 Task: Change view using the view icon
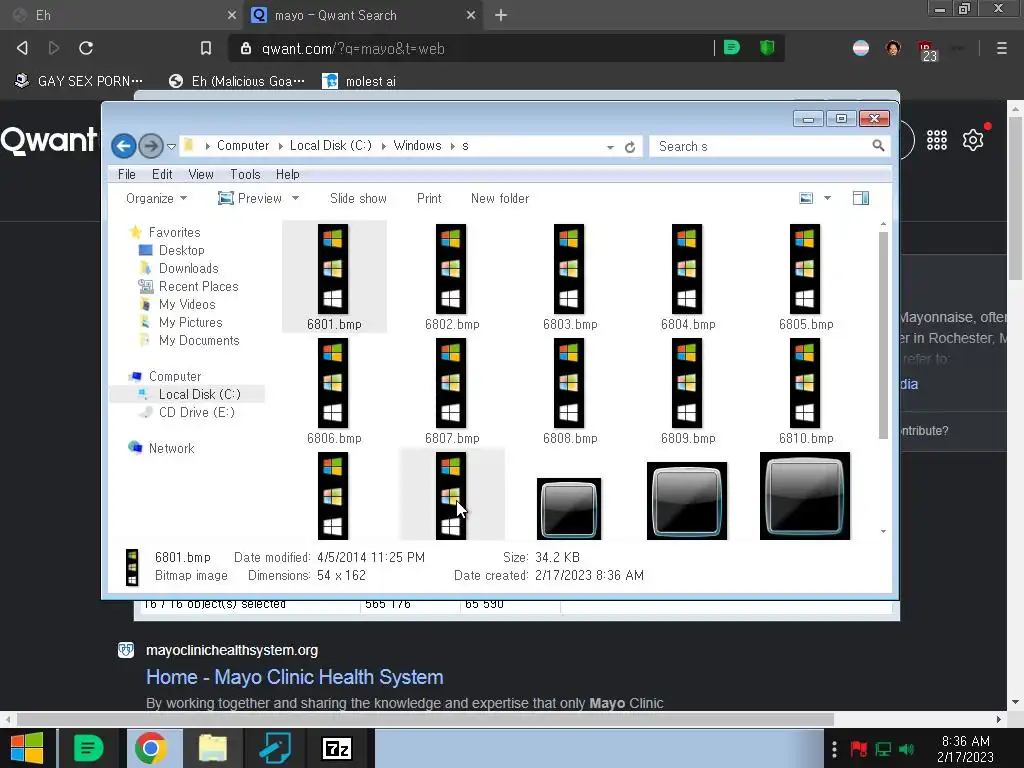[807, 198]
